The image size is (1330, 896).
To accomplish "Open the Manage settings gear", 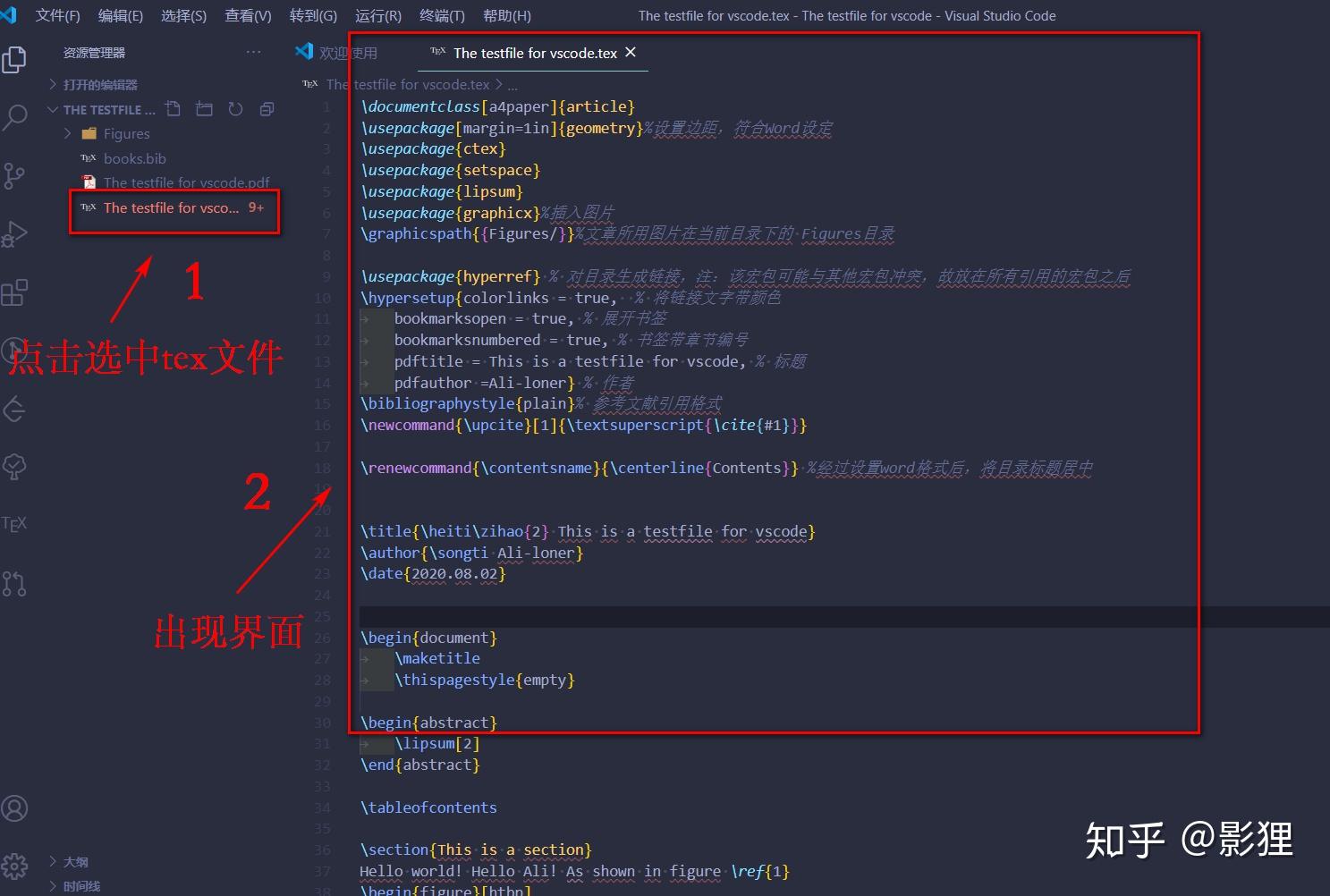I will (x=15, y=866).
